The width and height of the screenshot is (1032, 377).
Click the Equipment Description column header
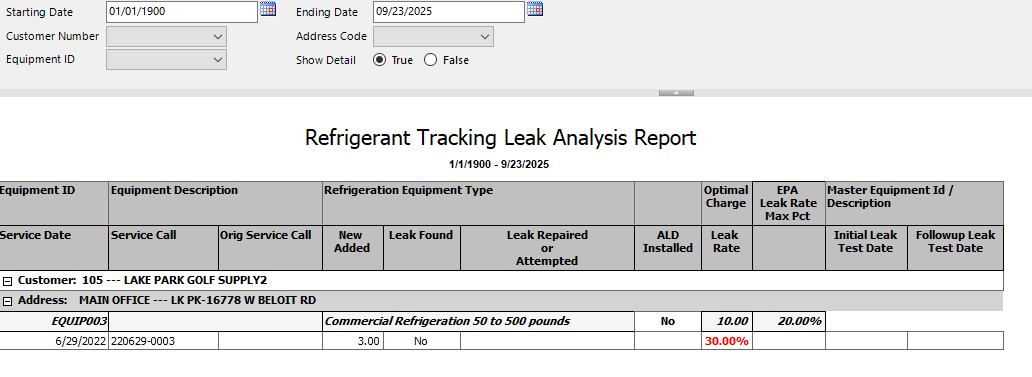pos(215,203)
